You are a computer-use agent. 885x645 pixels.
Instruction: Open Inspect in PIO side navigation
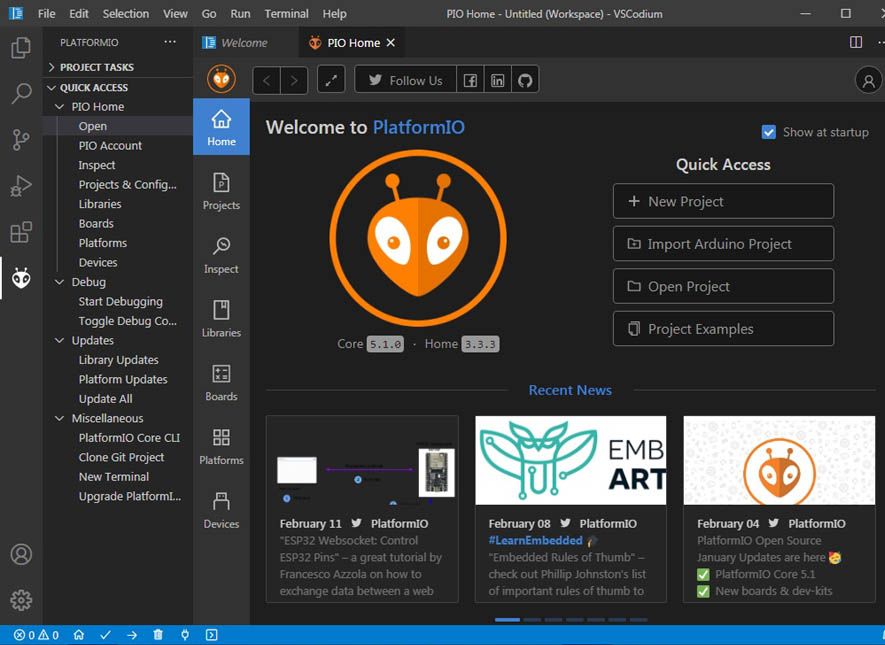click(x=221, y=255)
